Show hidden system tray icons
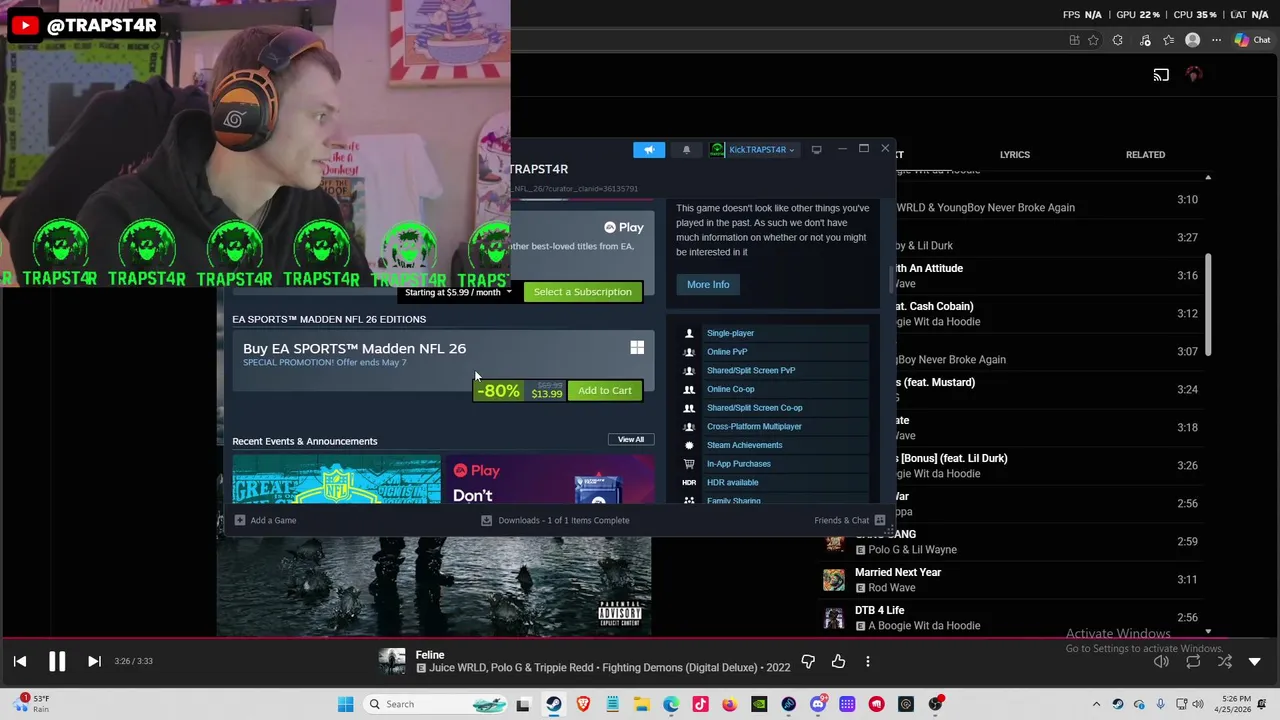This screenshot has width=1280, height=720. click(1096, 704)
